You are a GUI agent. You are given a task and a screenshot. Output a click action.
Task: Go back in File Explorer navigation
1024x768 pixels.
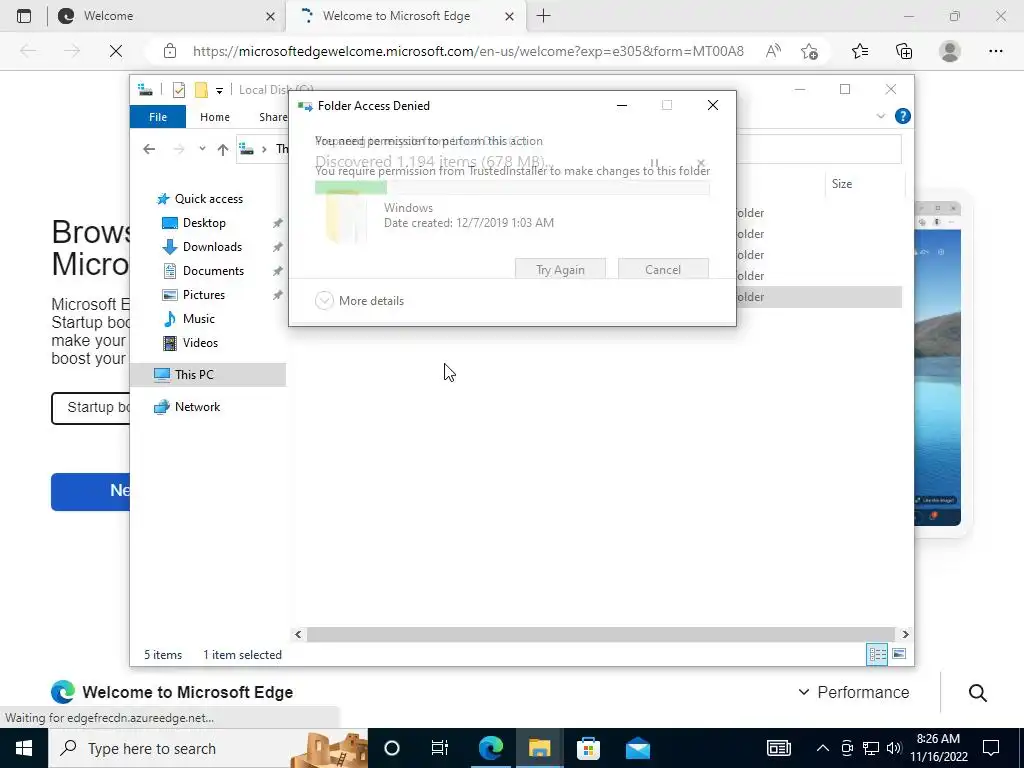[x=149, y=150]
